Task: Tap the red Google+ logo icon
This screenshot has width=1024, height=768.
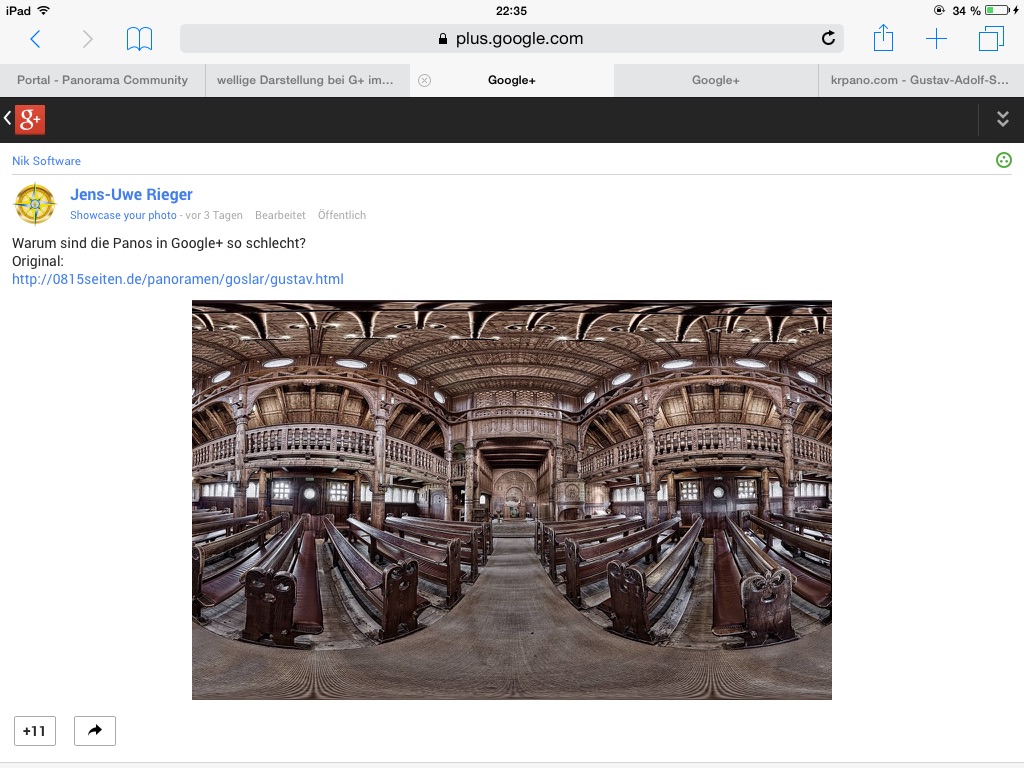Action: [x=30, y=120]
